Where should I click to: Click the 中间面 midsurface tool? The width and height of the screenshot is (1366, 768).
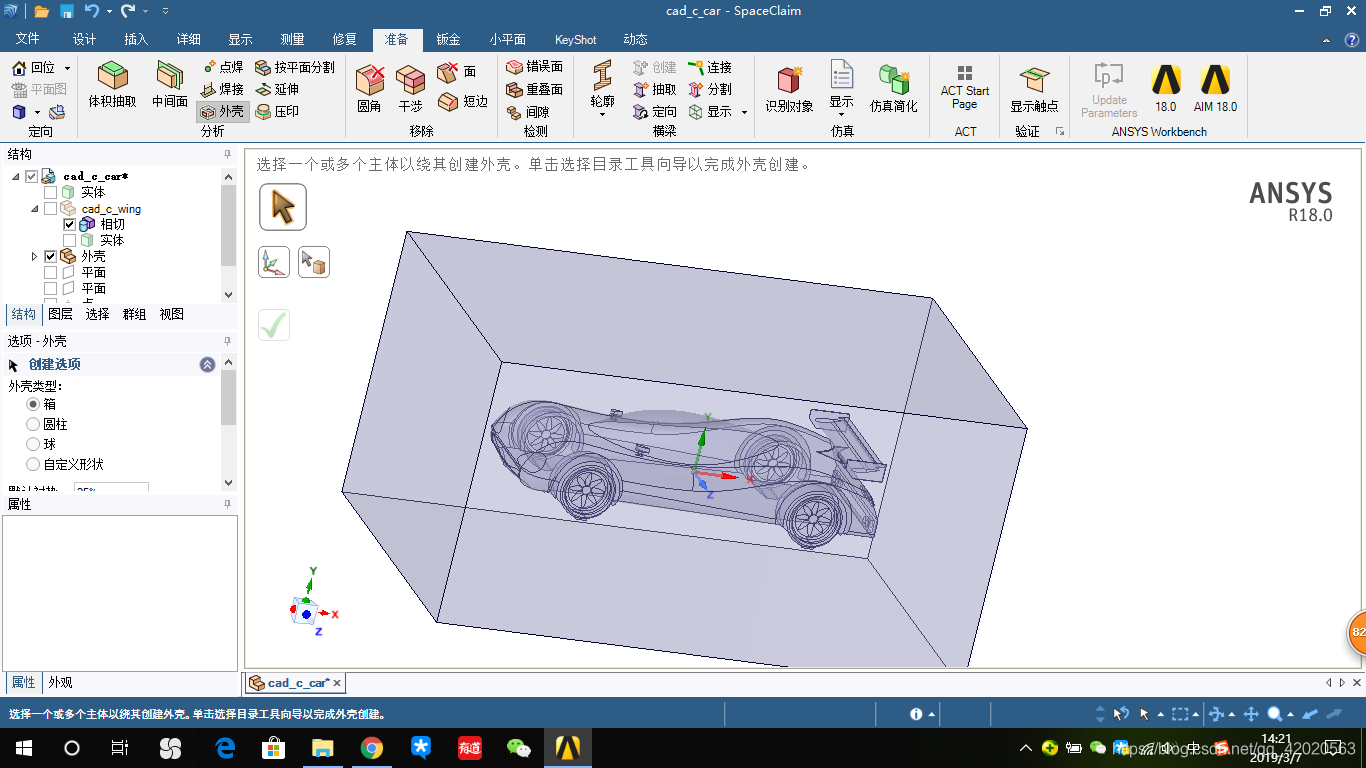tap(169, 84)
